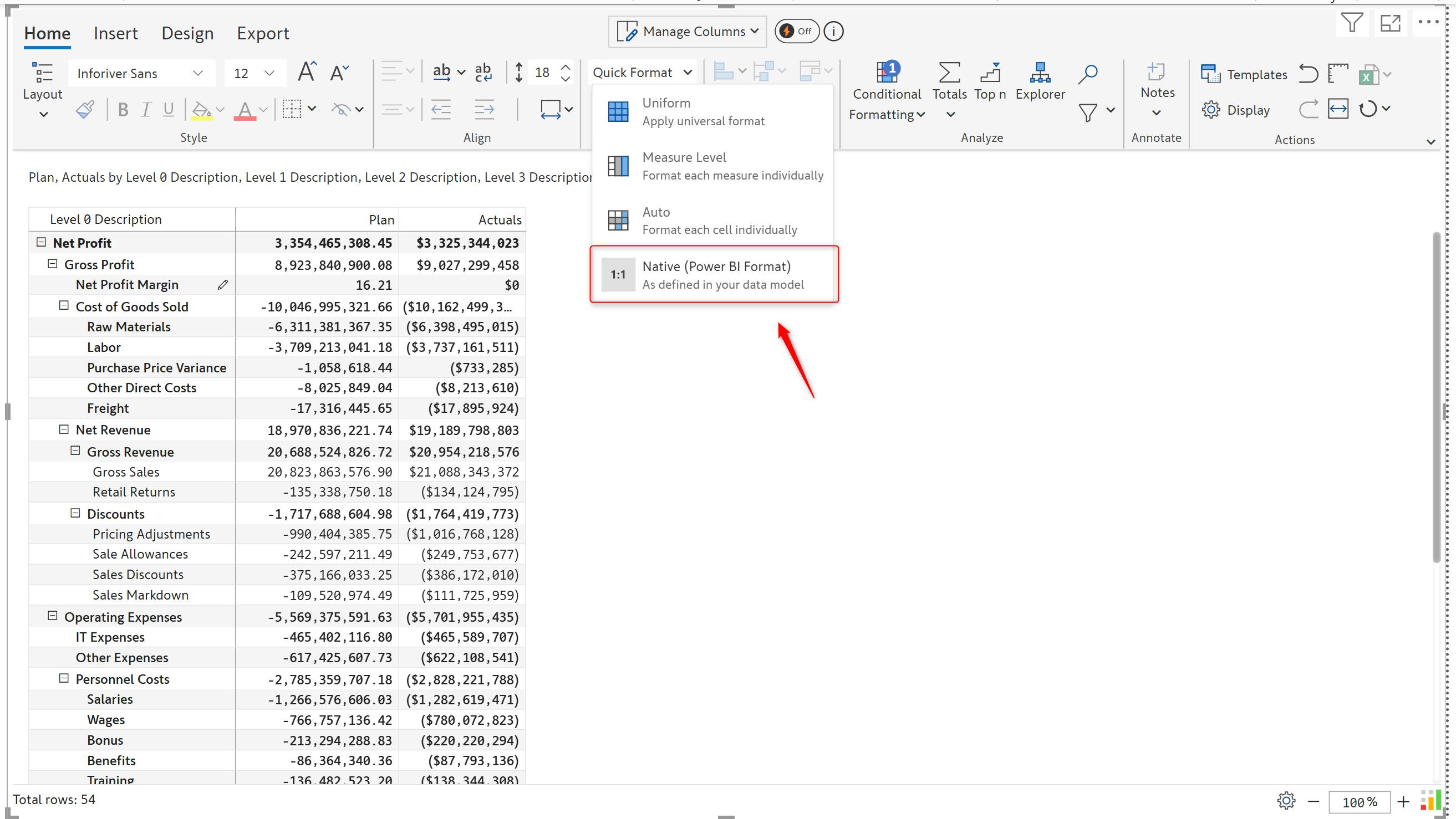The image size is (1456, 819).
Task: Toggle the lightning Off switch
Action: 796,32
